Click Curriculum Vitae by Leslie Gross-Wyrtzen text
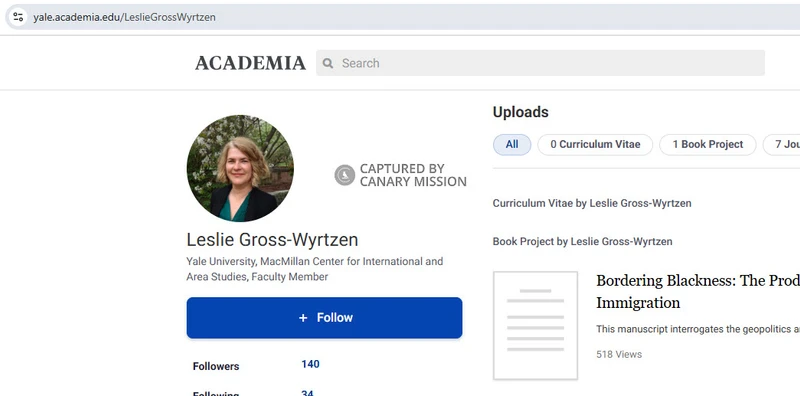800x396 pixels. (x=592, y=204)
